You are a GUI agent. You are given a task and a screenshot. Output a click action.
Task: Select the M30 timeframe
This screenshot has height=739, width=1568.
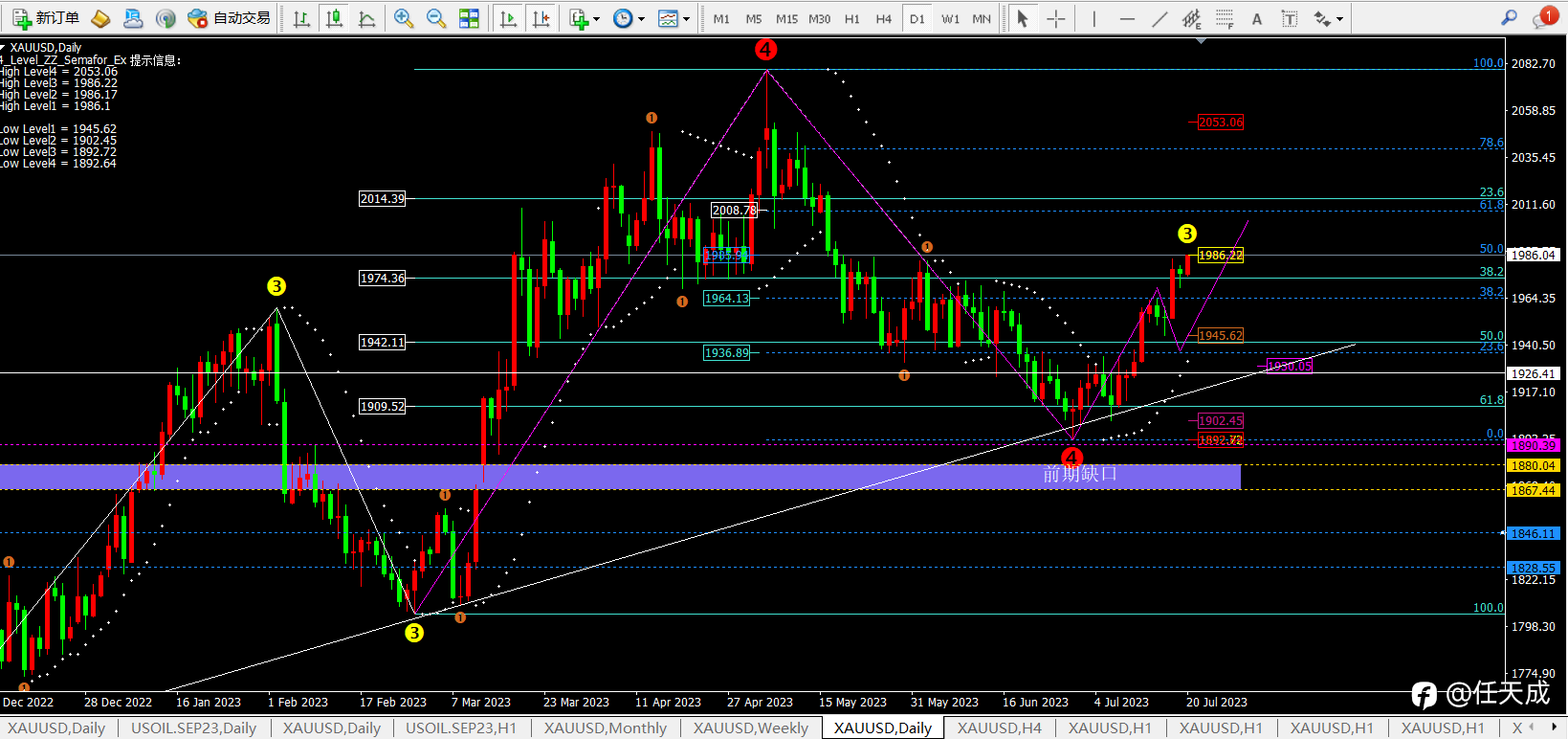click(x=819, y=18)
